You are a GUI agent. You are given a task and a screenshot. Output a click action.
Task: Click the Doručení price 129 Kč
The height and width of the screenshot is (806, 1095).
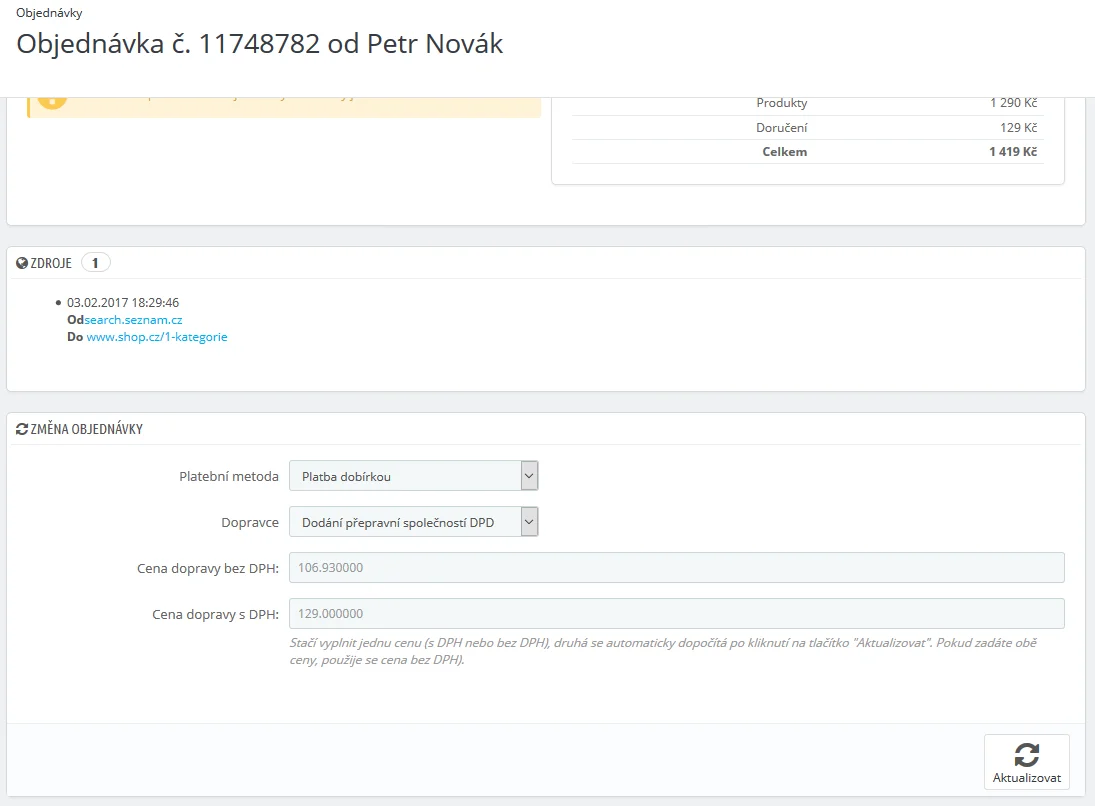point(1018,128)
